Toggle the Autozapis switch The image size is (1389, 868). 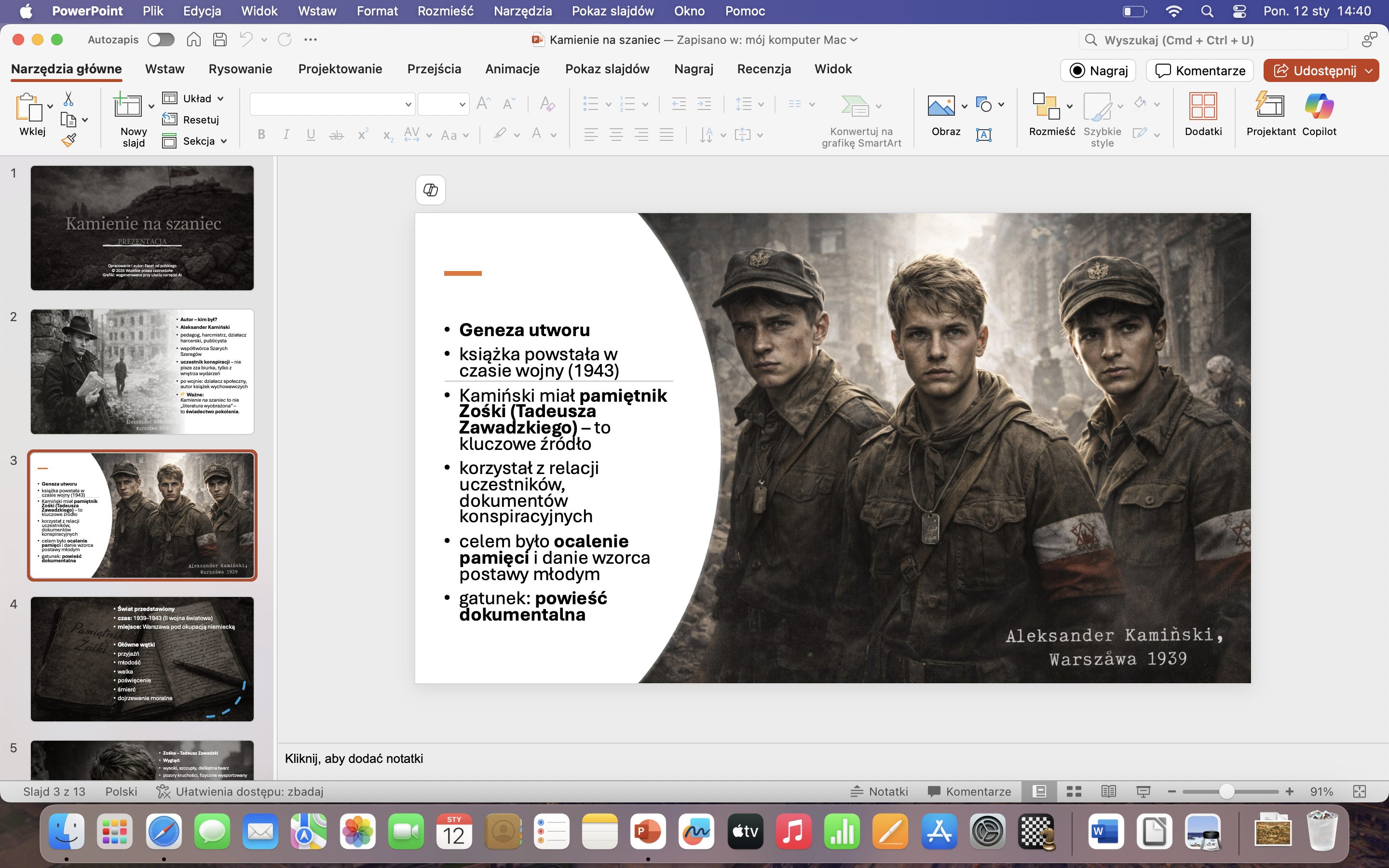(161, 40)
